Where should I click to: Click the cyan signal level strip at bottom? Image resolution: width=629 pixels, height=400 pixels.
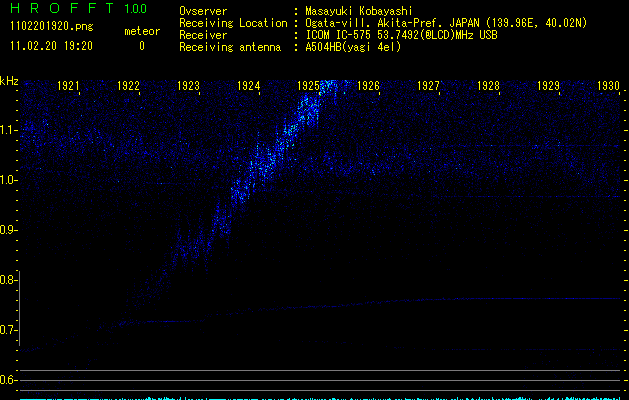320,399
